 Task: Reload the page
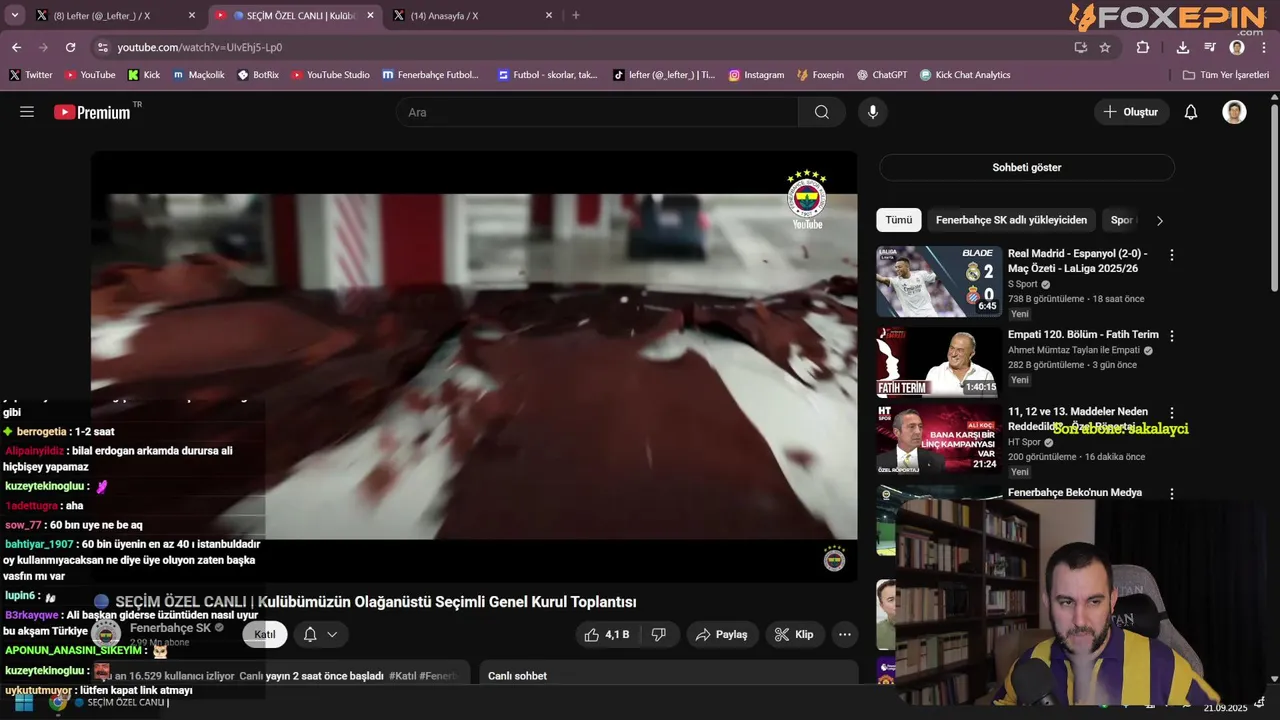(70, 47)
